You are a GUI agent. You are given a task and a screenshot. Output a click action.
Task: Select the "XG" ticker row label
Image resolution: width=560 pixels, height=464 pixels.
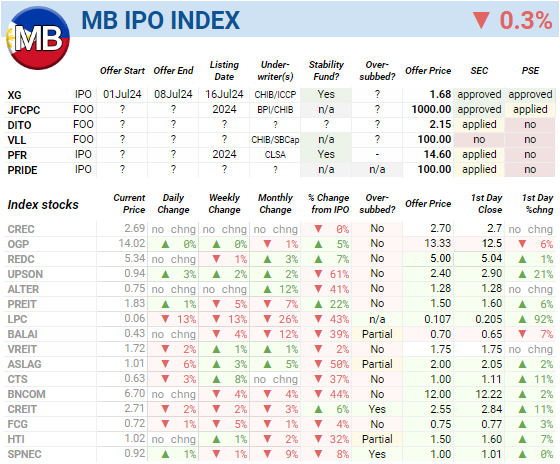point(14,95)
